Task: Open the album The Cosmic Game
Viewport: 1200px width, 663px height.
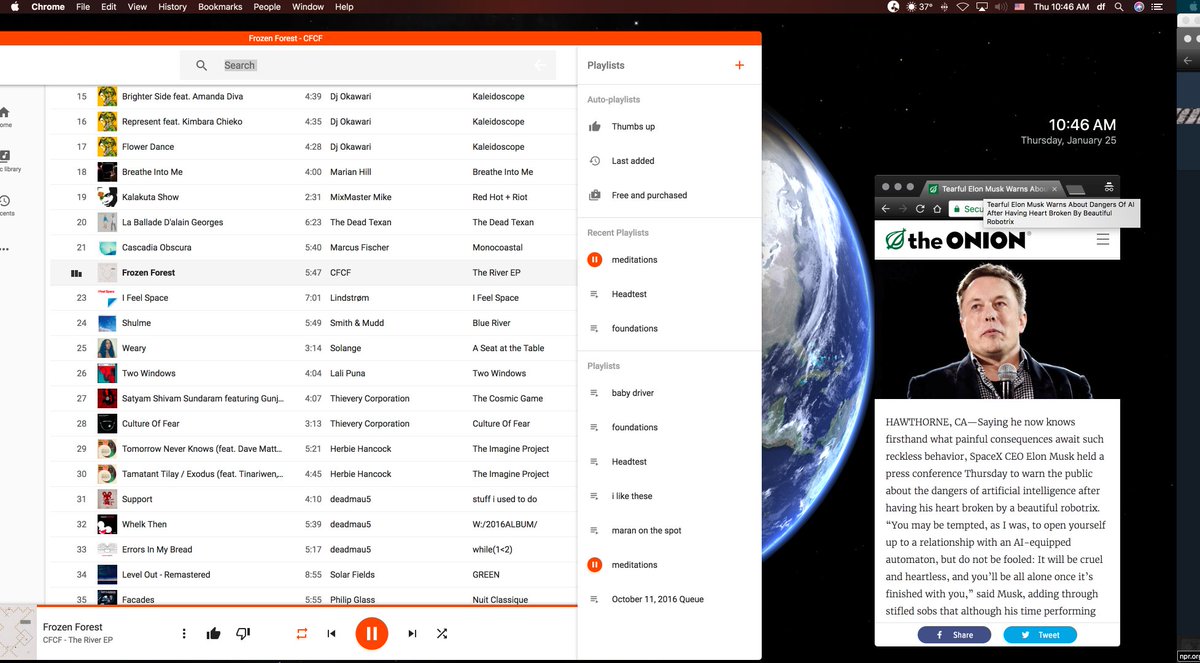Action: coord(508,398)
